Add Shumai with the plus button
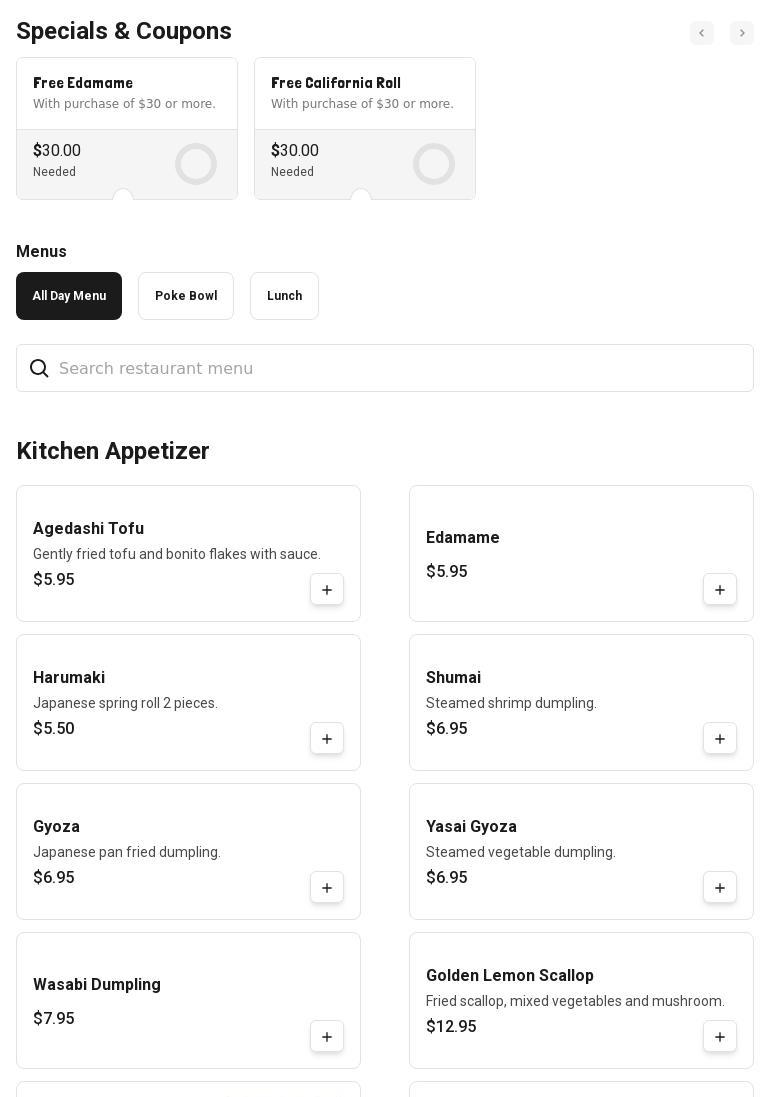 pyautogui.click(x=720, y=739)
